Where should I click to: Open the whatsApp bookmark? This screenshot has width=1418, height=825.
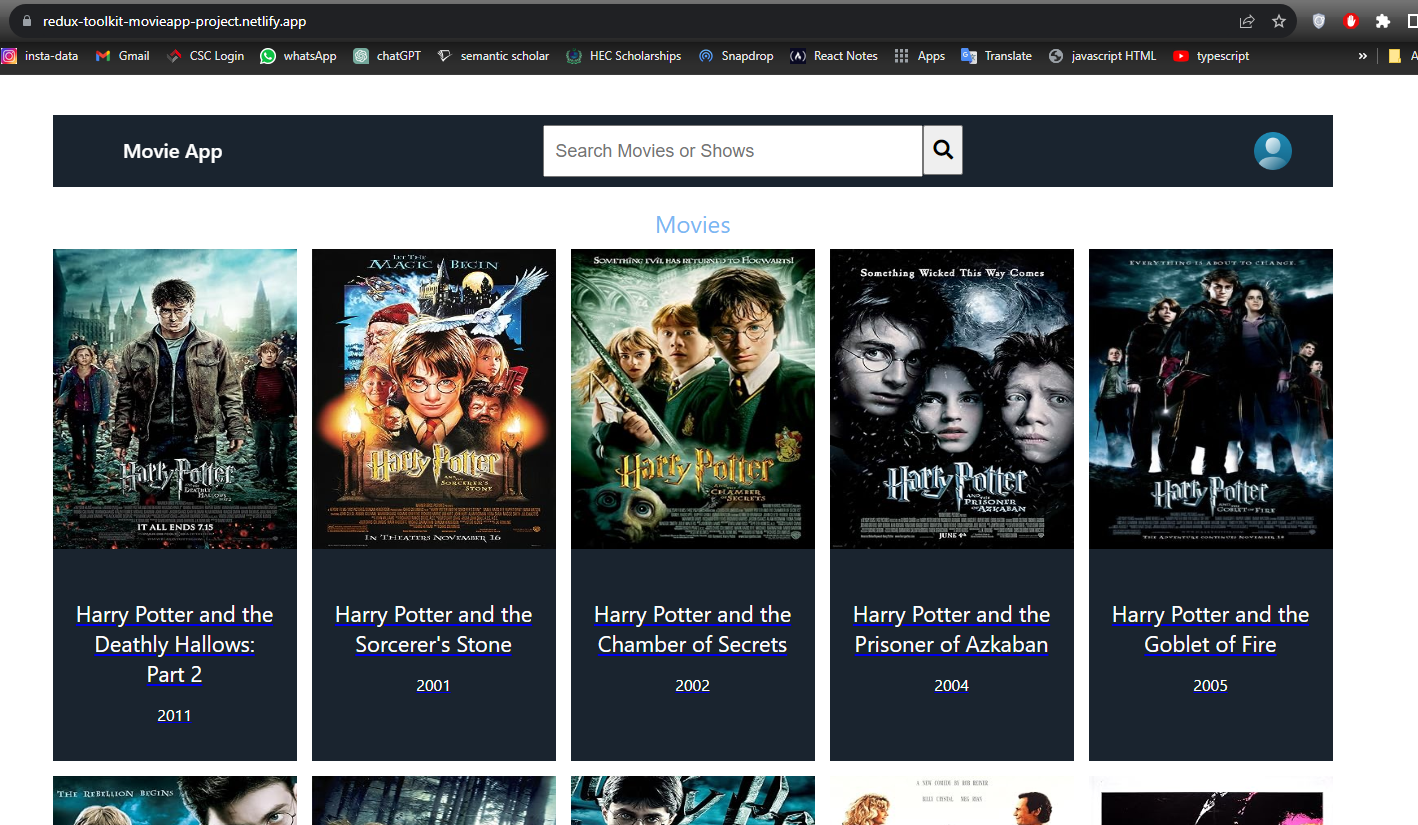(298, 56)
